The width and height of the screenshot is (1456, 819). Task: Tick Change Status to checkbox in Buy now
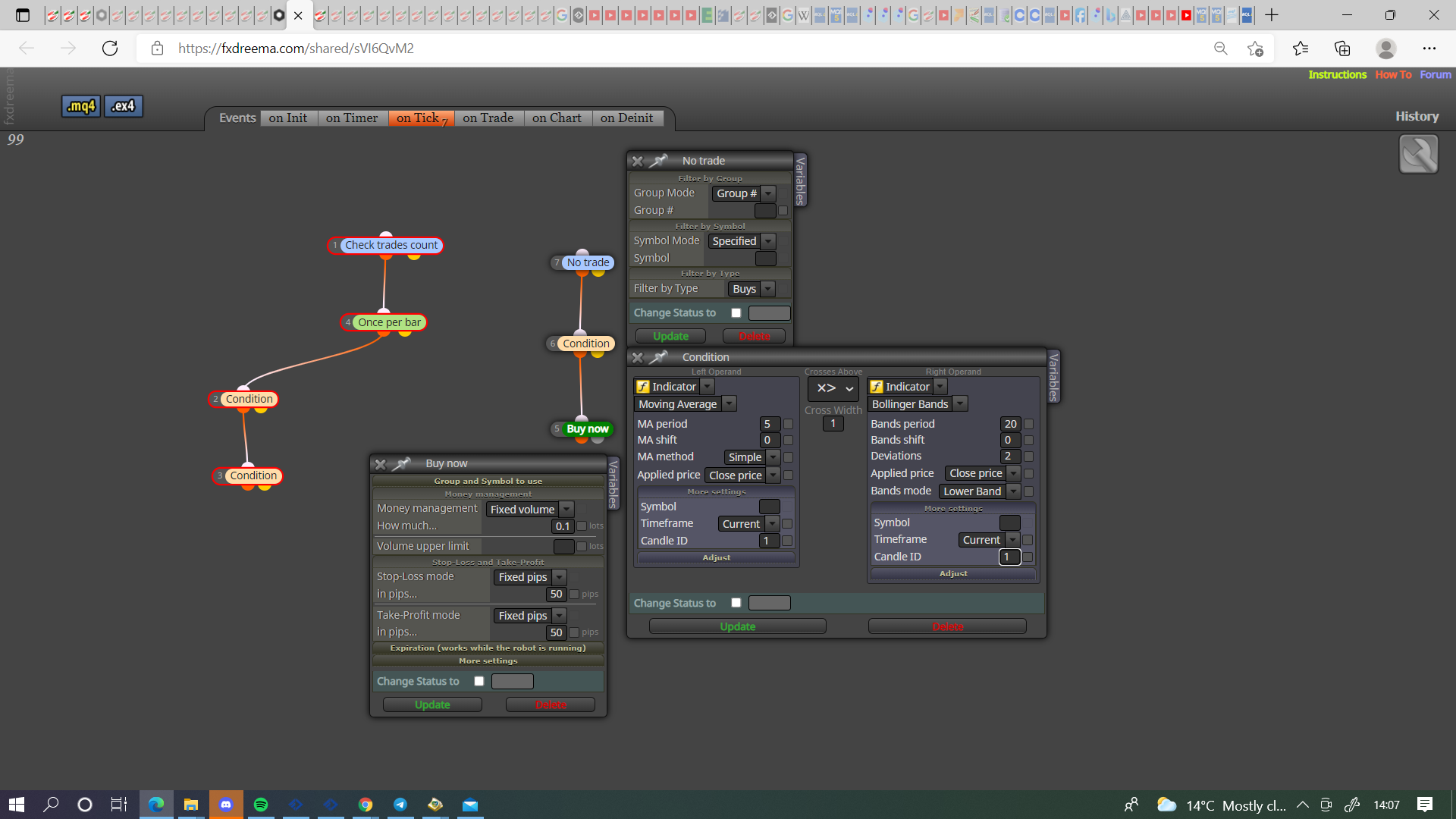(479, 681)
